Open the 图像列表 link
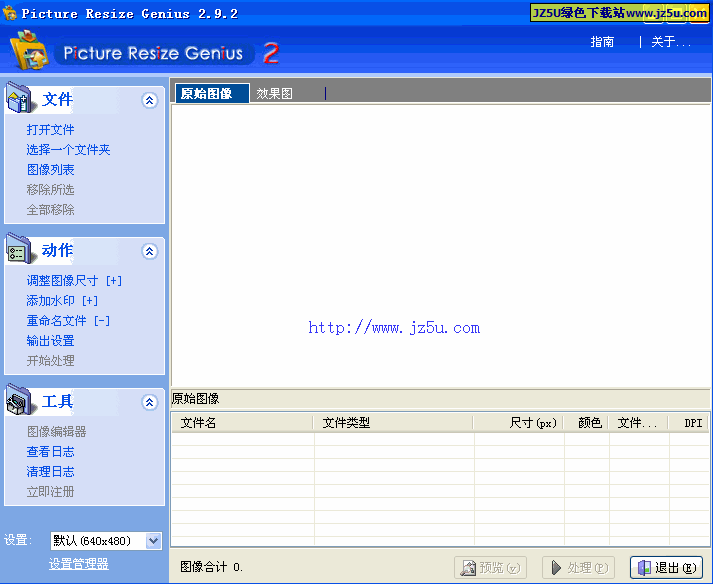 [x=50, y=170]
